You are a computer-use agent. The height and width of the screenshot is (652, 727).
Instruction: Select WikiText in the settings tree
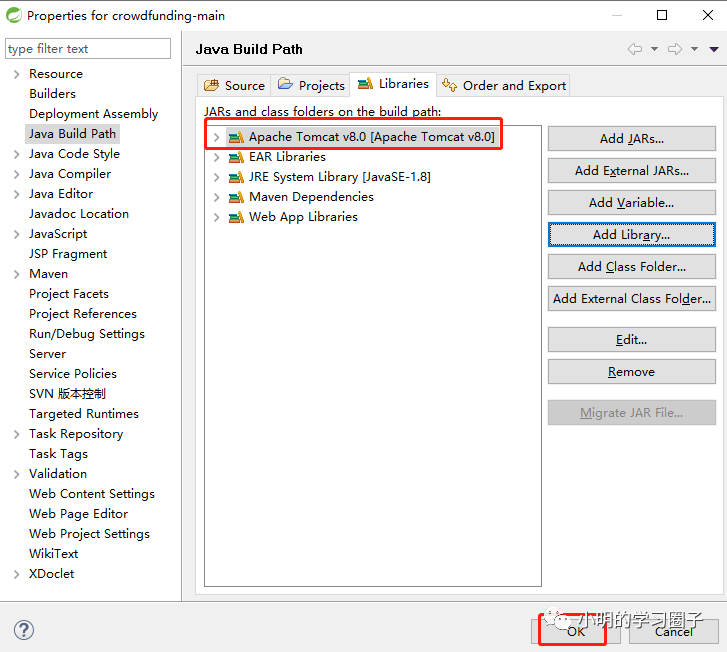point(53,554)
